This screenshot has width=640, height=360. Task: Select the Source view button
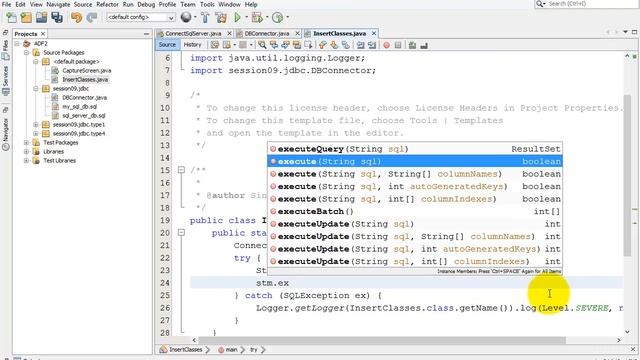167,45
